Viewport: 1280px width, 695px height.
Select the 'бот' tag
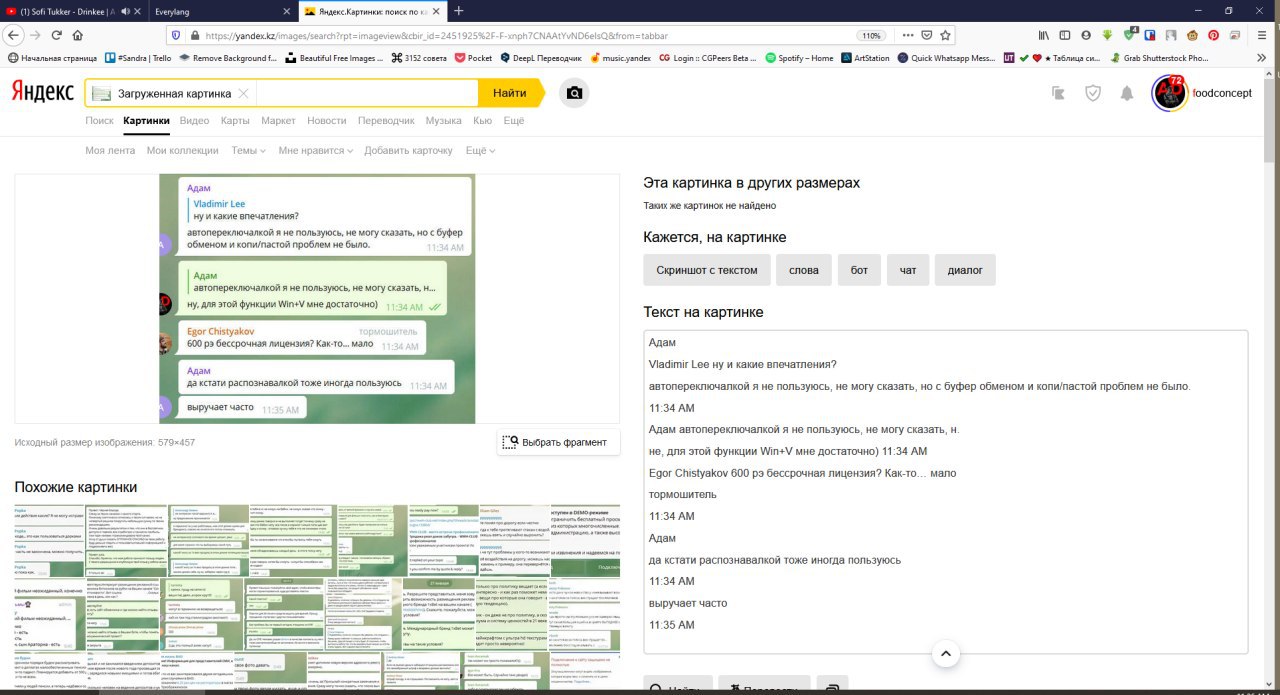coord(859,270)
